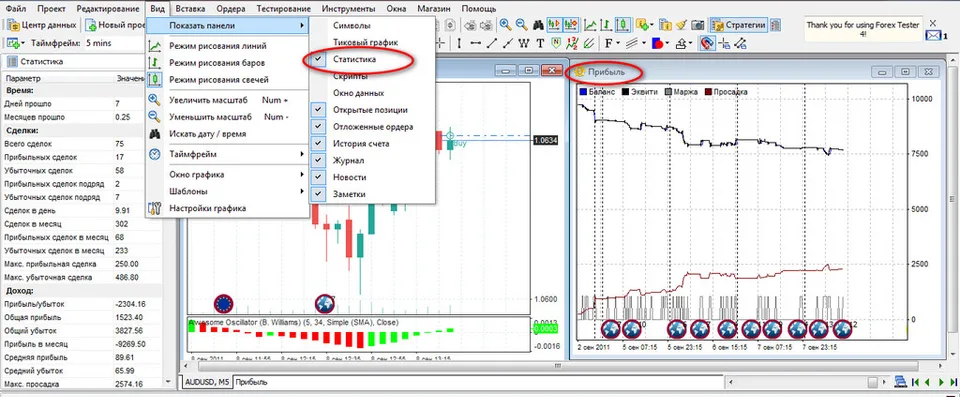Click the gray Маржа legend swatch
This screenshot has height=397, width=960.
[x=669, y=92]
